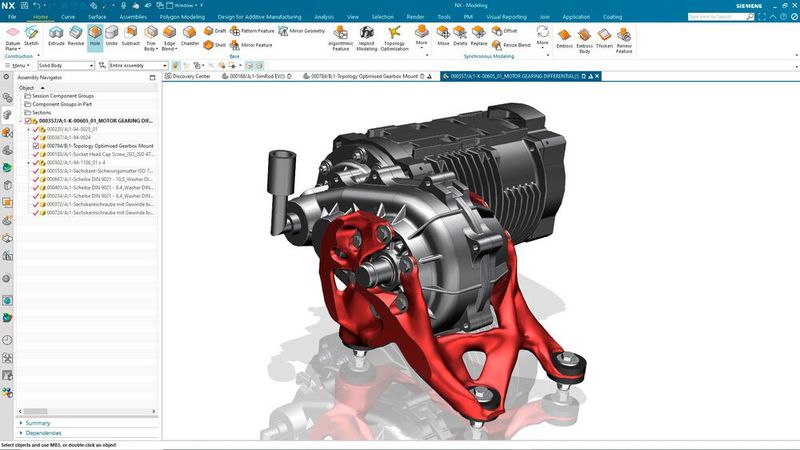Screen dimensions: 800x450
Task: Toggle check for Scheibe DIN 9021 - 10.5 Washer
Action: coord(36,179)
